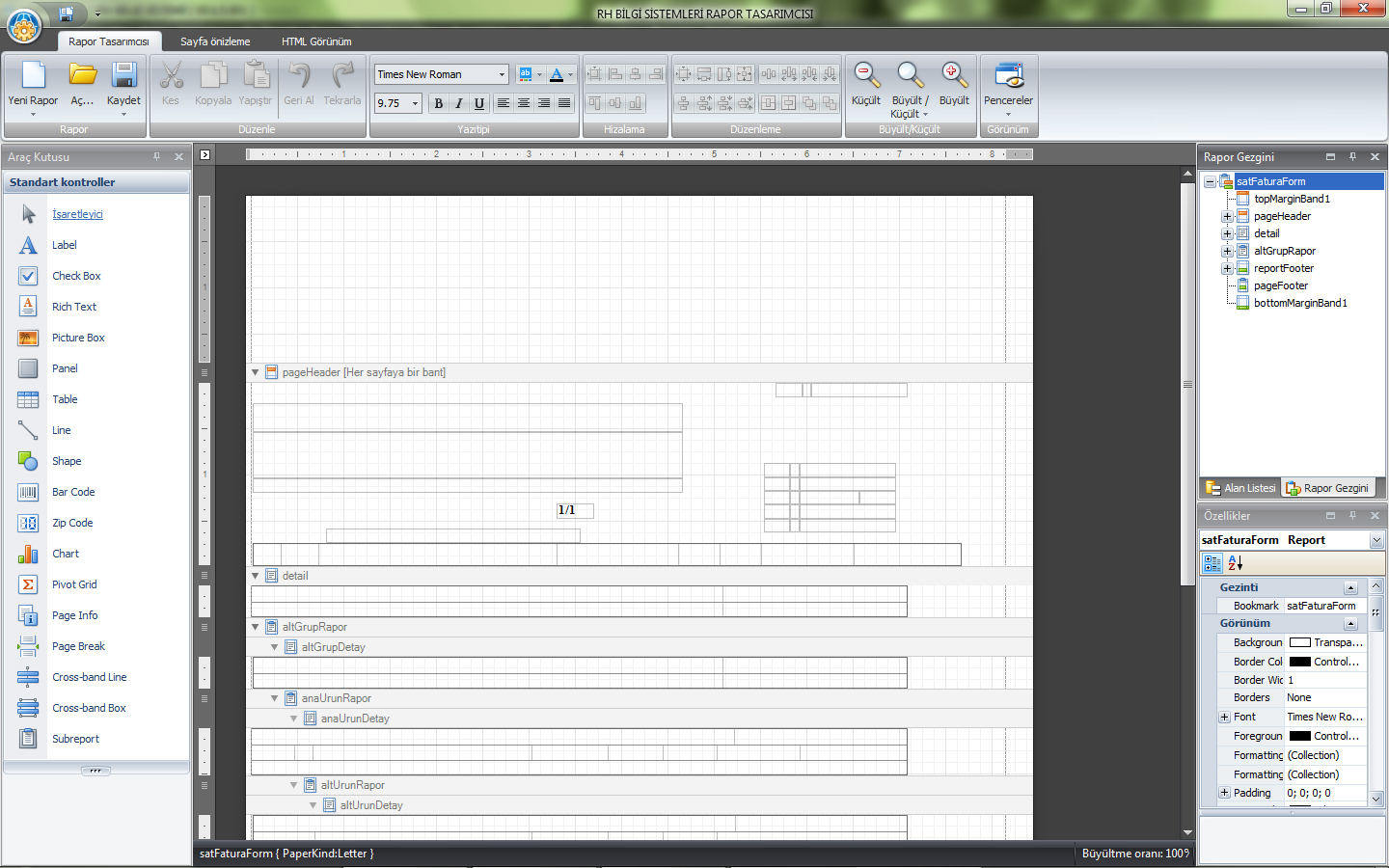This screenshot has width=1389, height=868.
Task: Toggle bold text formatting
Action: (439, 103)
